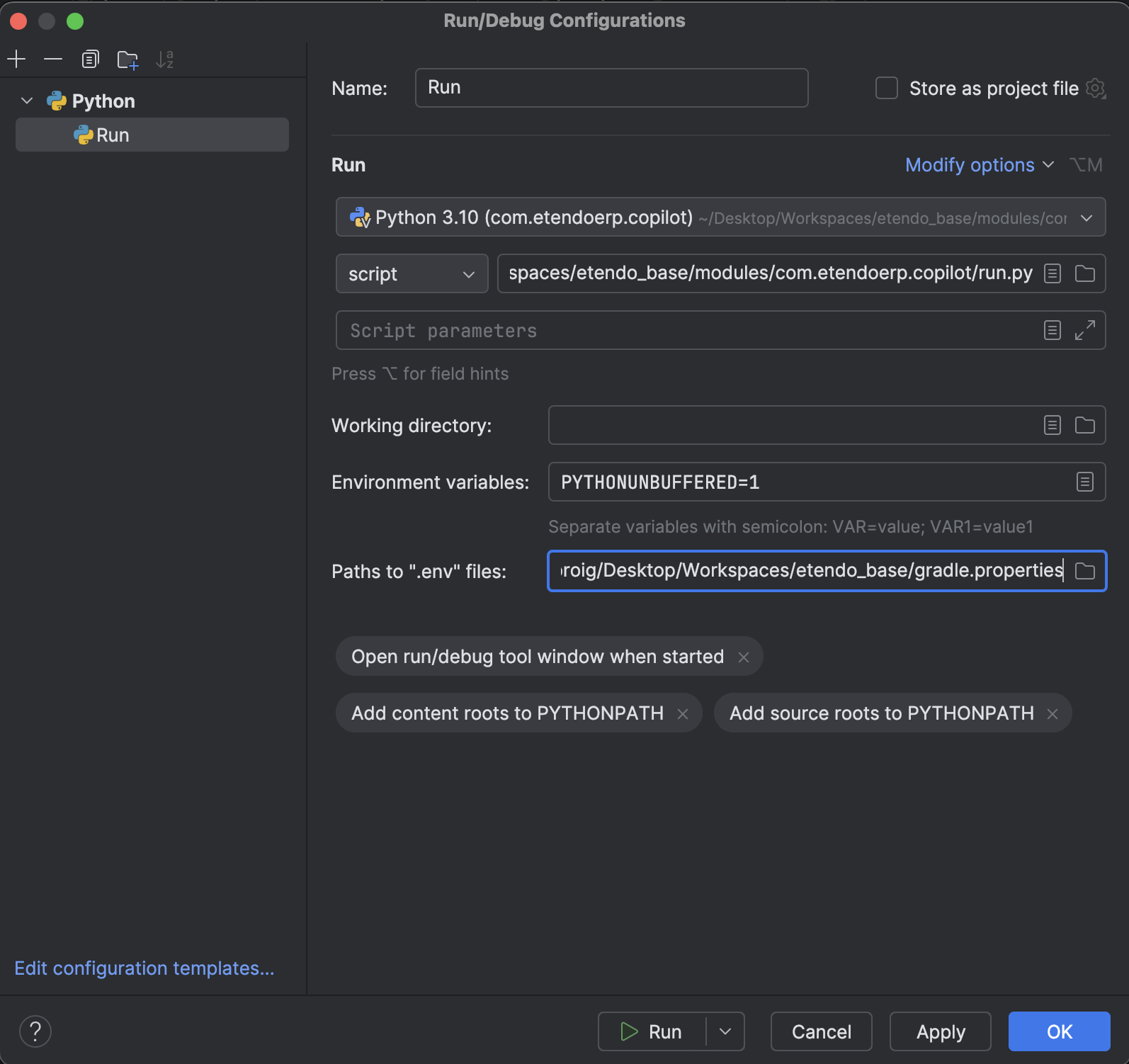
Task: Remove the Add content roots to PYTHONPATH option
Action: 683,714
